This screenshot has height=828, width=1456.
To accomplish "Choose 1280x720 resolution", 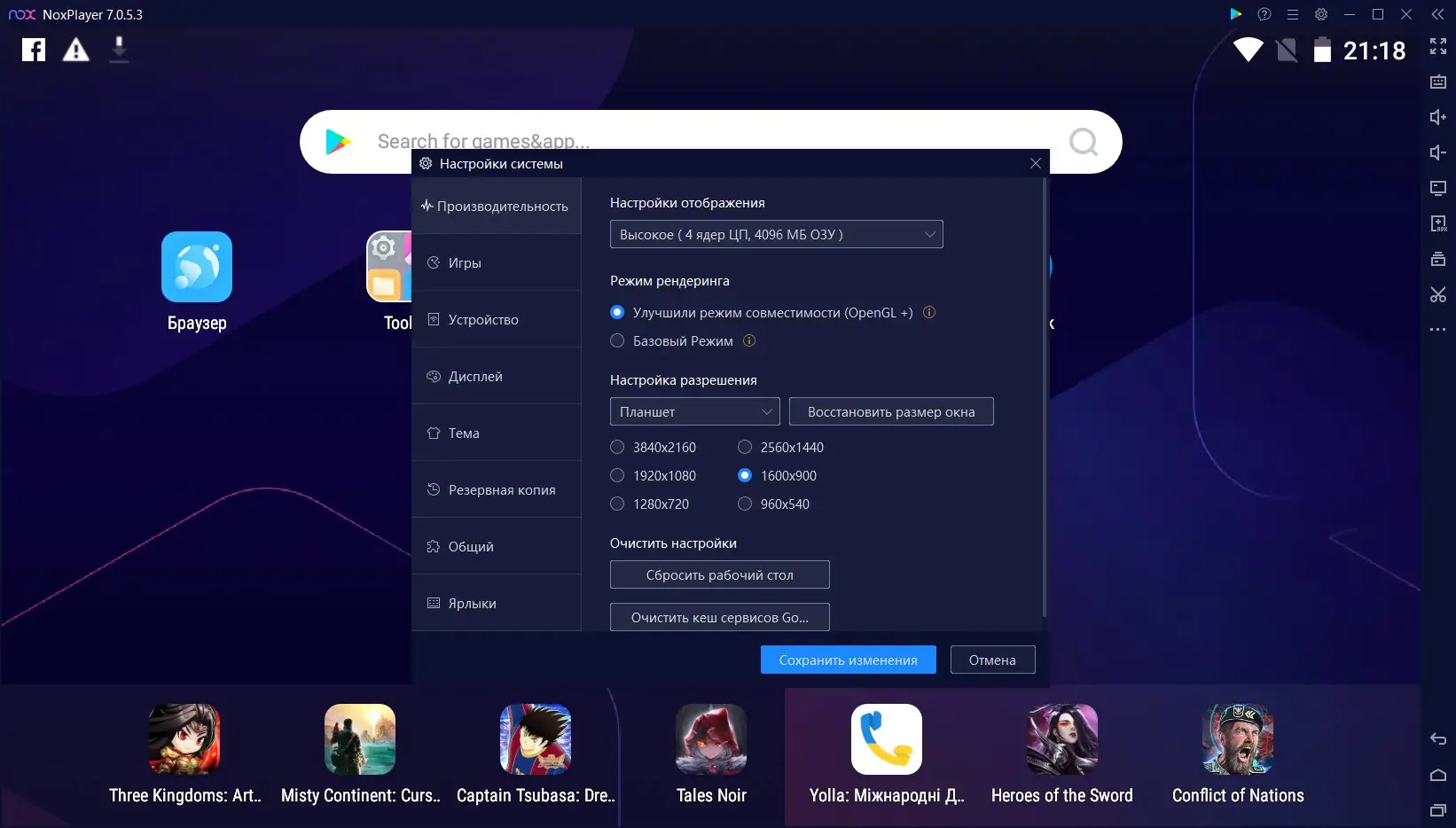I will pos(617,504).
